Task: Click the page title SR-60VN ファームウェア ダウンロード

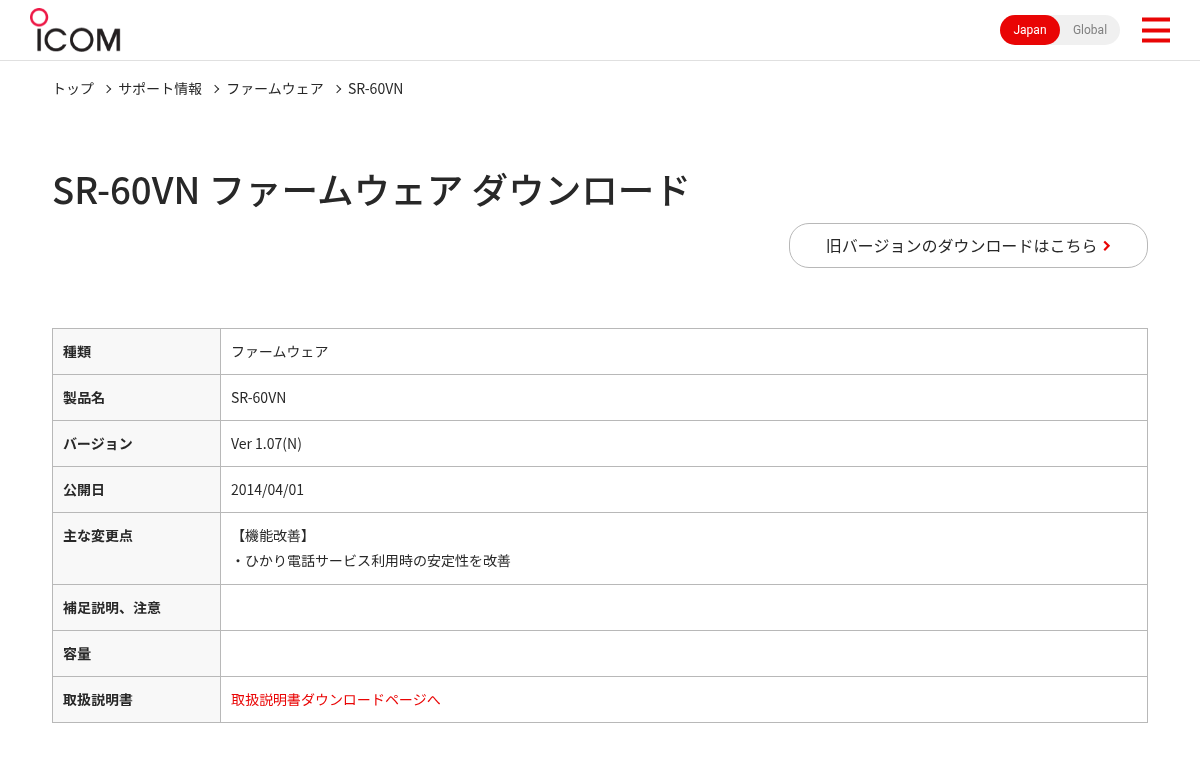Action: pyautogui.click(x=371, y=190)
